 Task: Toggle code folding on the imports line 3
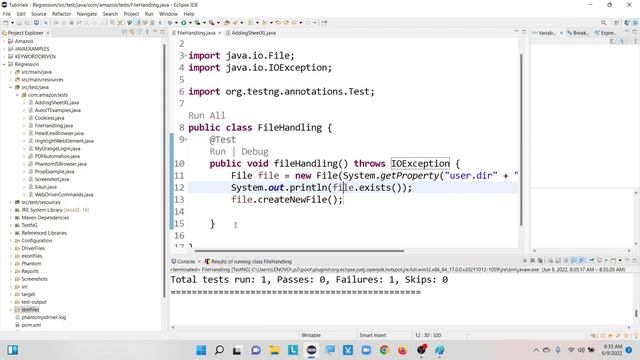click(x=186, y=55)
